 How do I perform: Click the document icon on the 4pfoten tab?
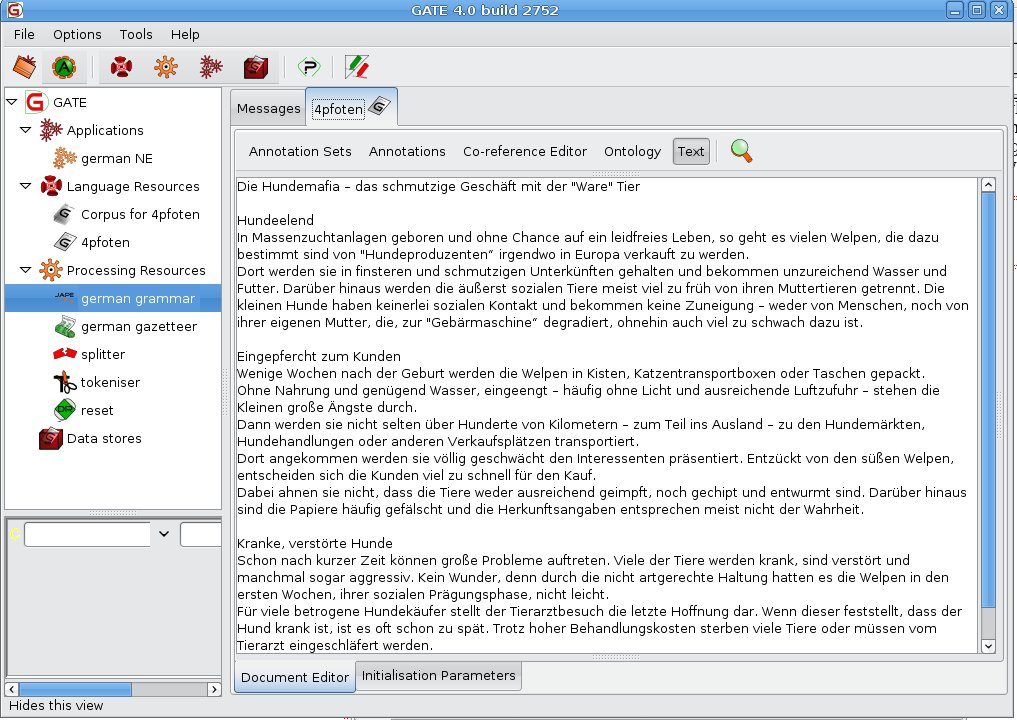(379, 106)
